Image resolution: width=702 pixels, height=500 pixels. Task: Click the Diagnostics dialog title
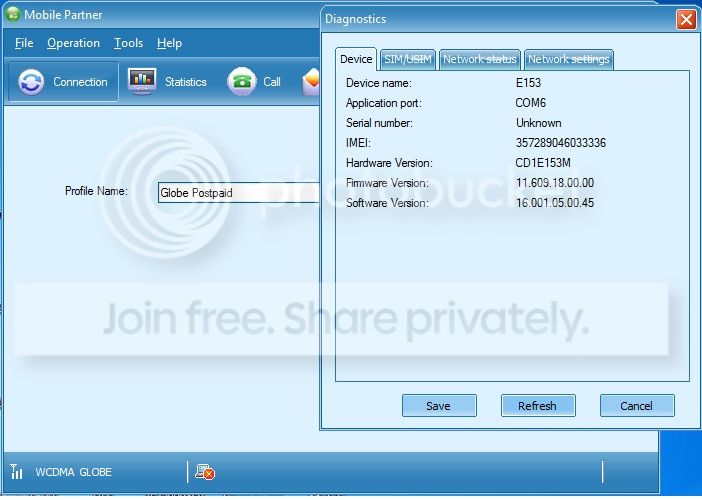355,19
